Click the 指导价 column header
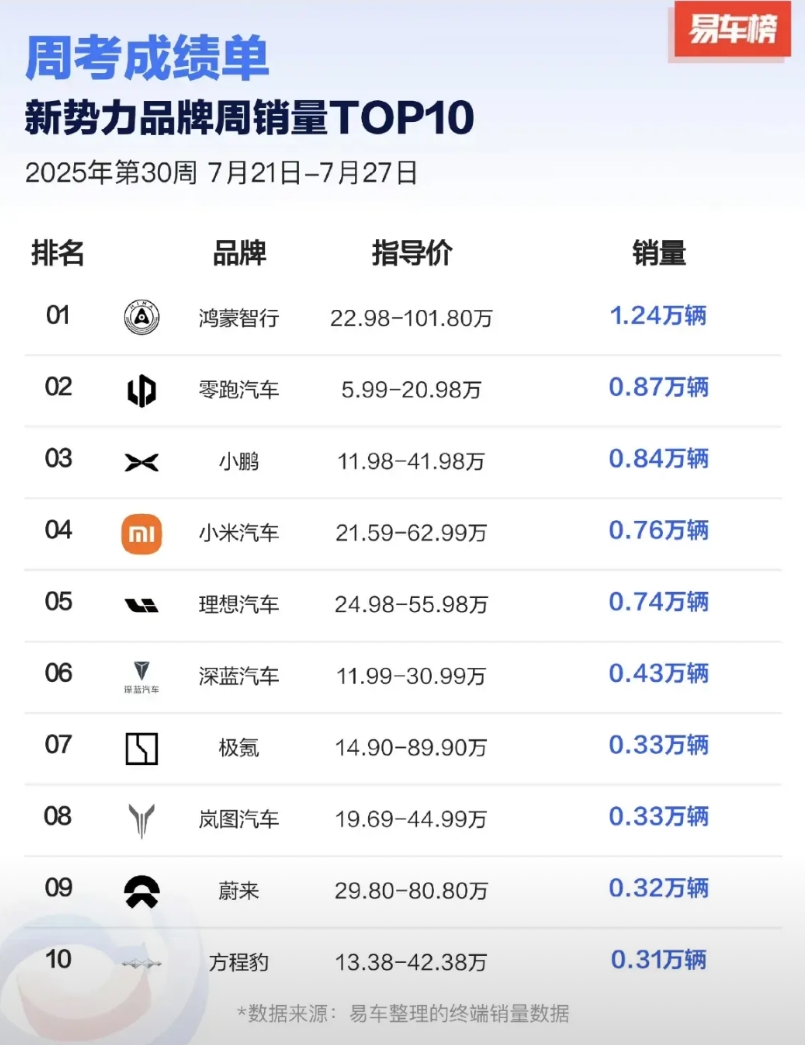This screenshot has width=805, height=1045. coord(412,253)
